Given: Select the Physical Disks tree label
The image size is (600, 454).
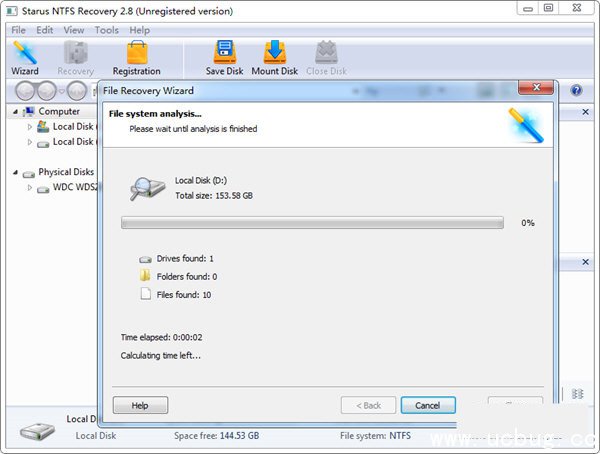Looking at the screenshot, I should 66,172.
